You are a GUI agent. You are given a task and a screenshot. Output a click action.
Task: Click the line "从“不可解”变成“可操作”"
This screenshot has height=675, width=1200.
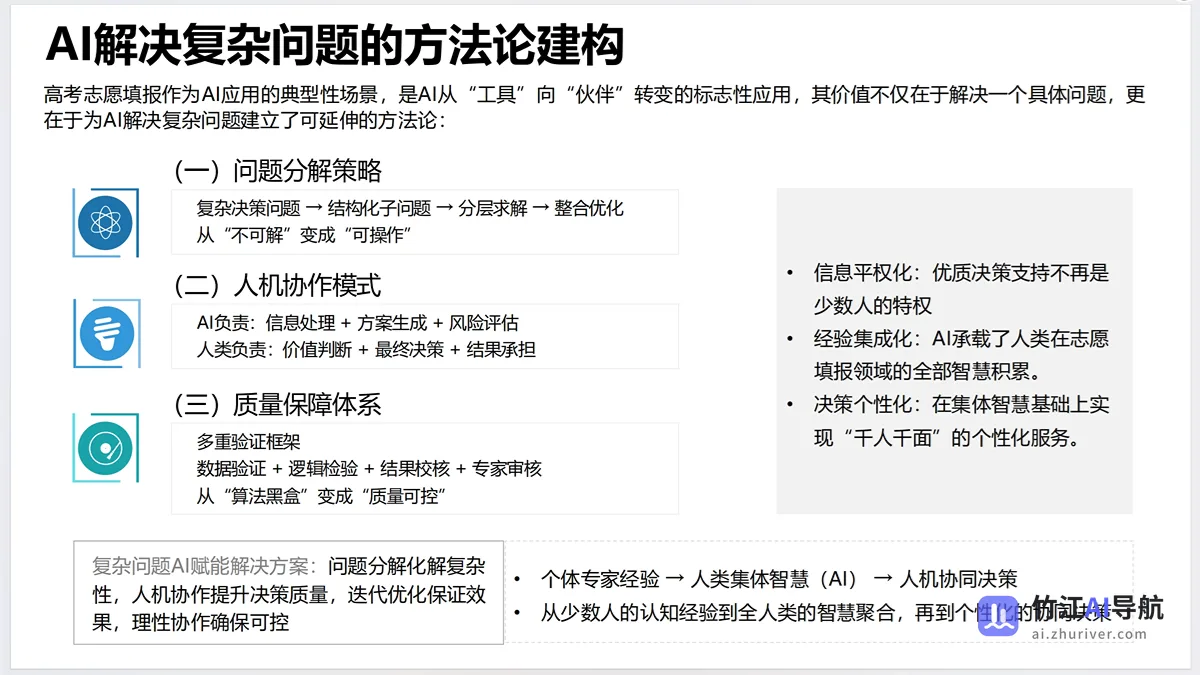[305, 235]
